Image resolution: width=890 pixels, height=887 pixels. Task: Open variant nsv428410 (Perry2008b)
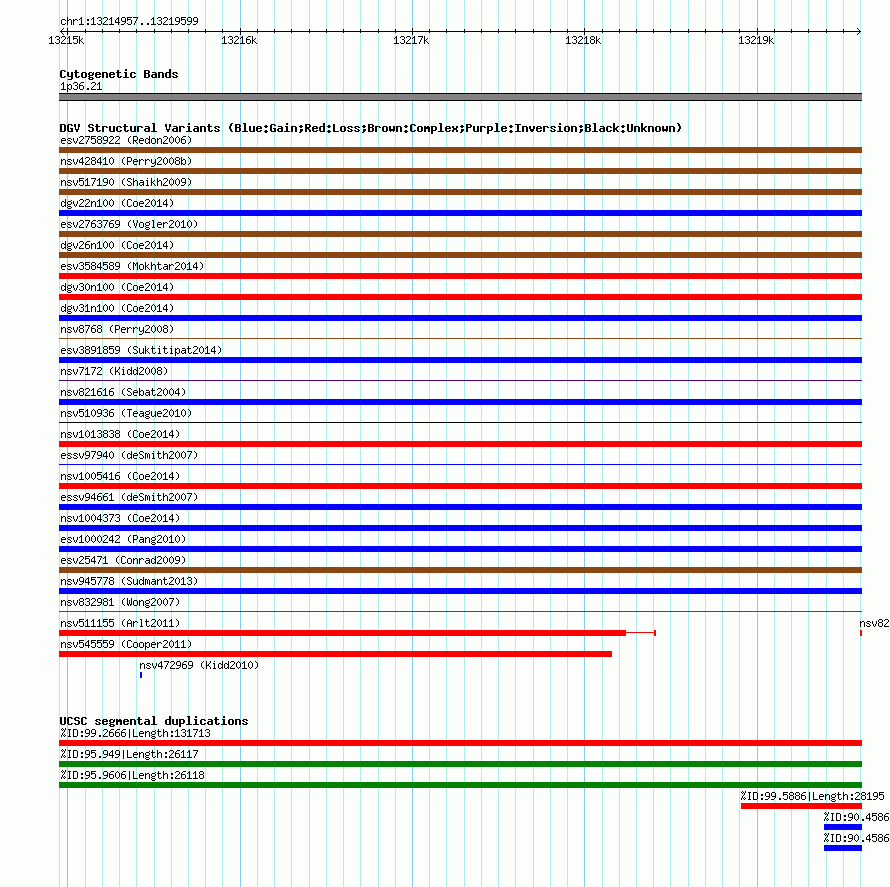point(126,161)
